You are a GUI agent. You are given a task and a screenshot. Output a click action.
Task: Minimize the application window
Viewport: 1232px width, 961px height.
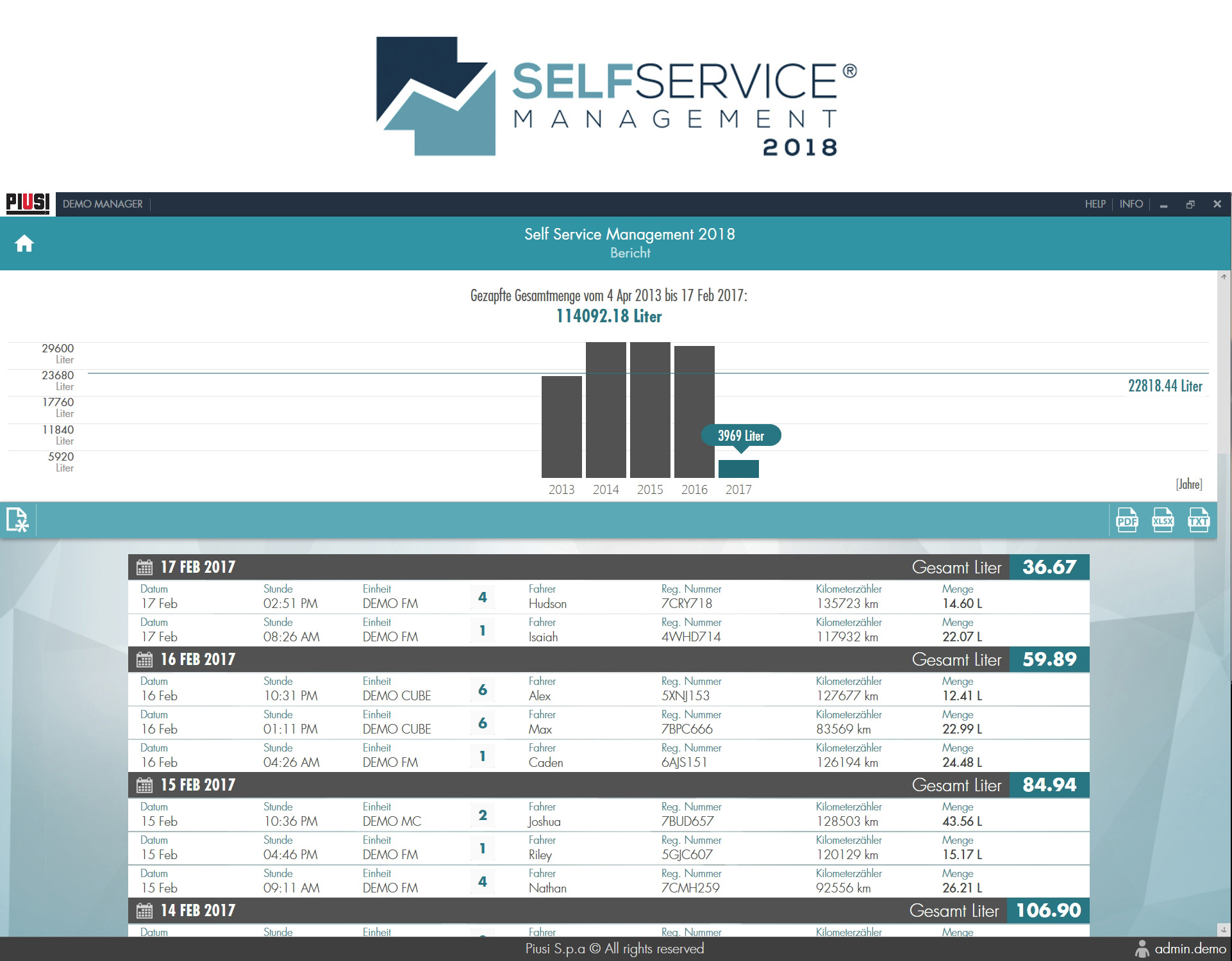pos(1163,205)
